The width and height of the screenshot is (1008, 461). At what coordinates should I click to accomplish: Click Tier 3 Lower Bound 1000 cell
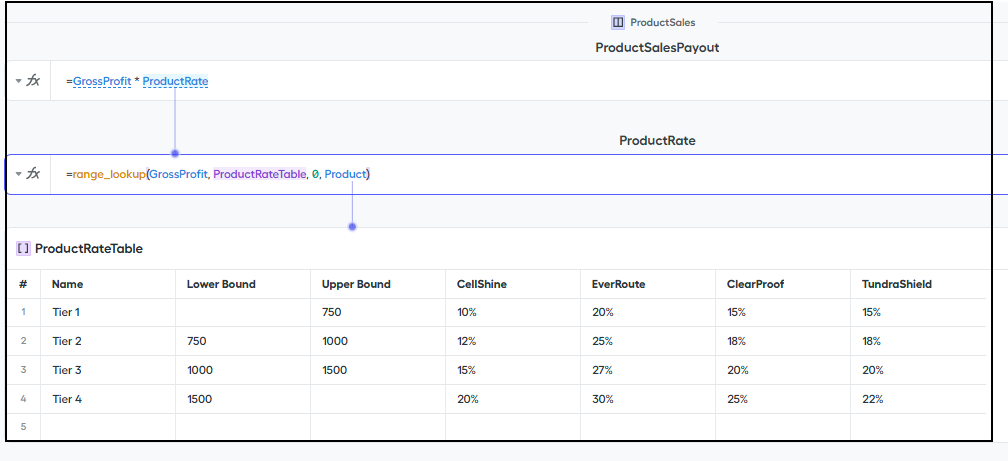[243, 370]
